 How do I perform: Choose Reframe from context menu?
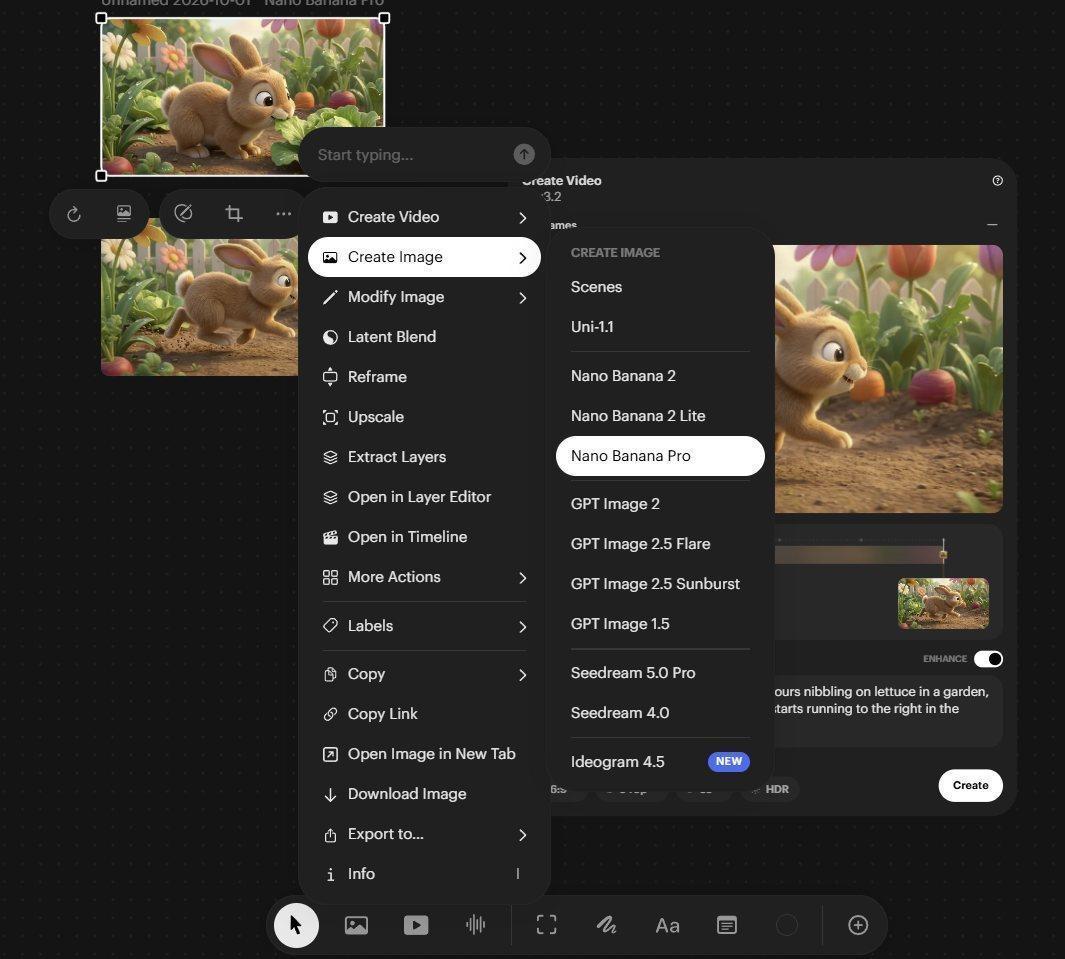(425, 377)
